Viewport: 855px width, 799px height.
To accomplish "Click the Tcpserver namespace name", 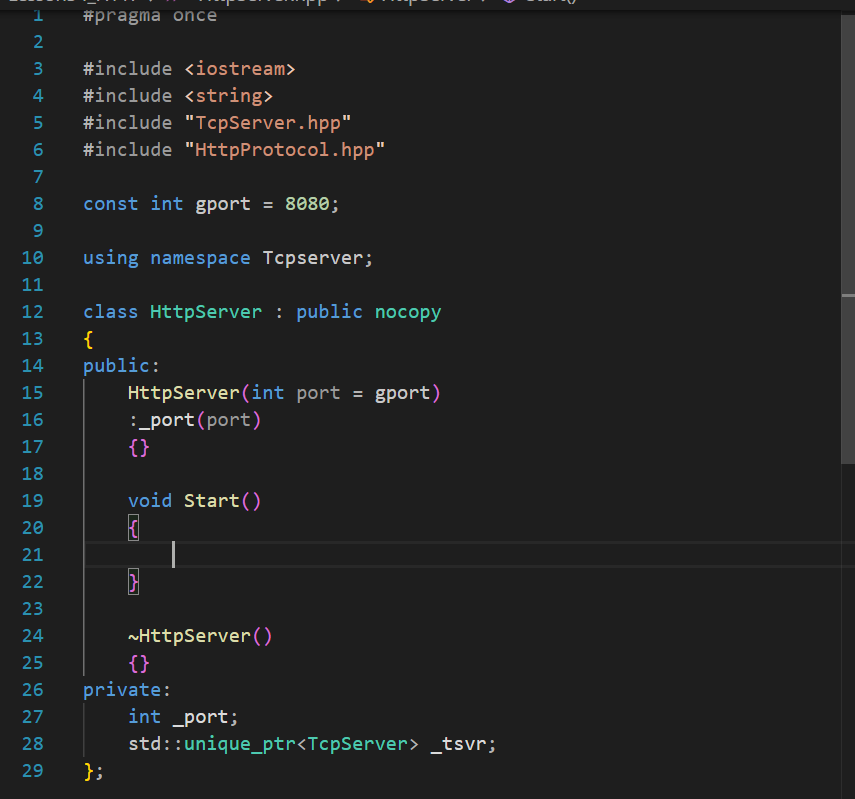I will click(312, 258).
